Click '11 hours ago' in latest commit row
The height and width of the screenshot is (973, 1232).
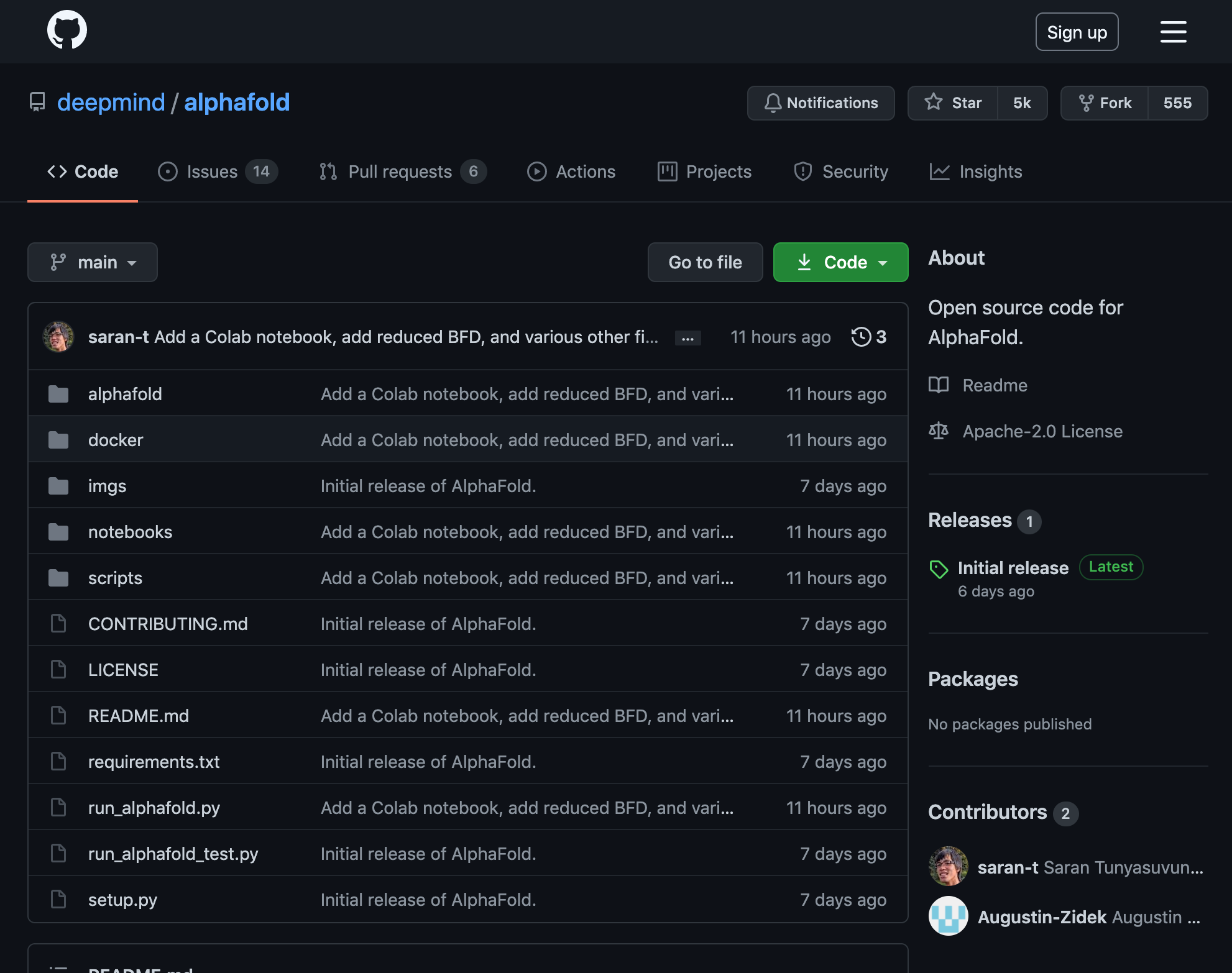[780, 337]
